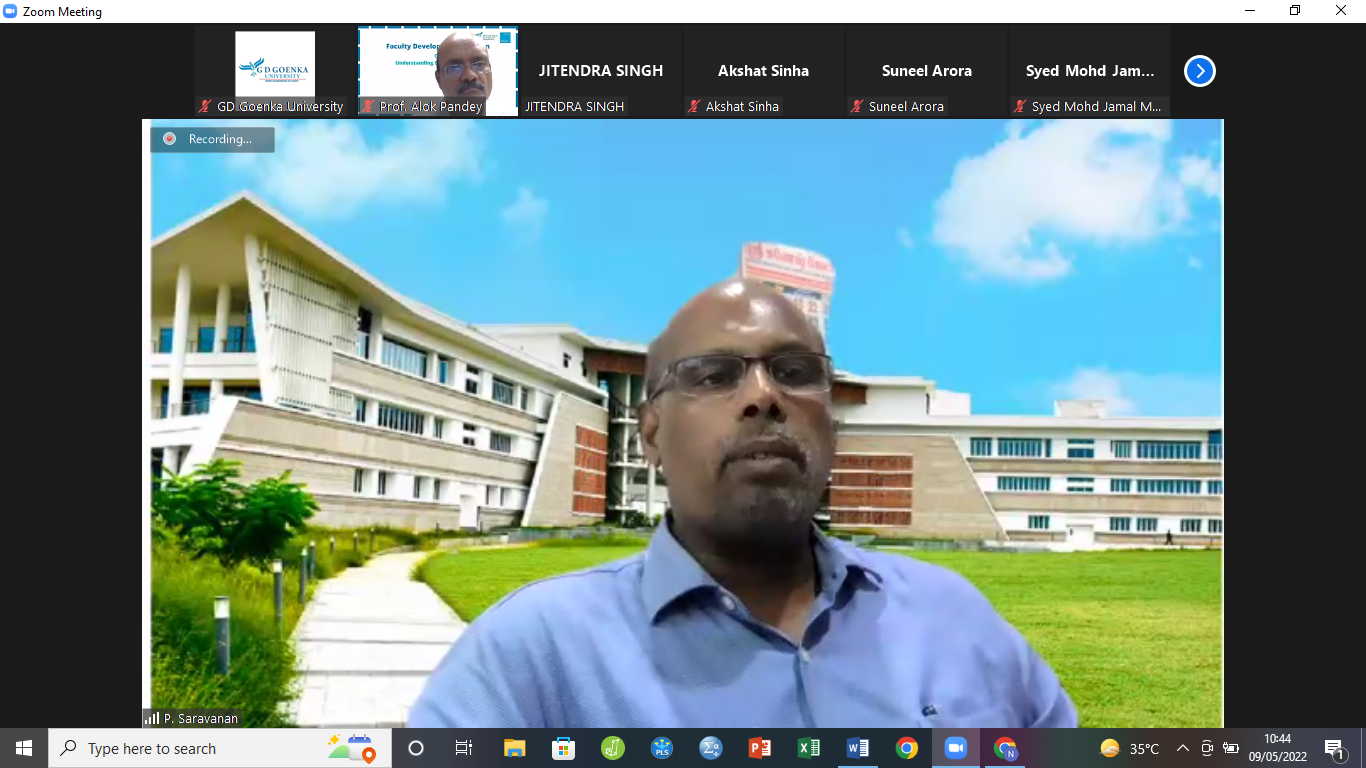Viewport: 1366px width, 768px height.
Task: Click the P. Saravanan signal strength icon
Action: click(152, 718)
